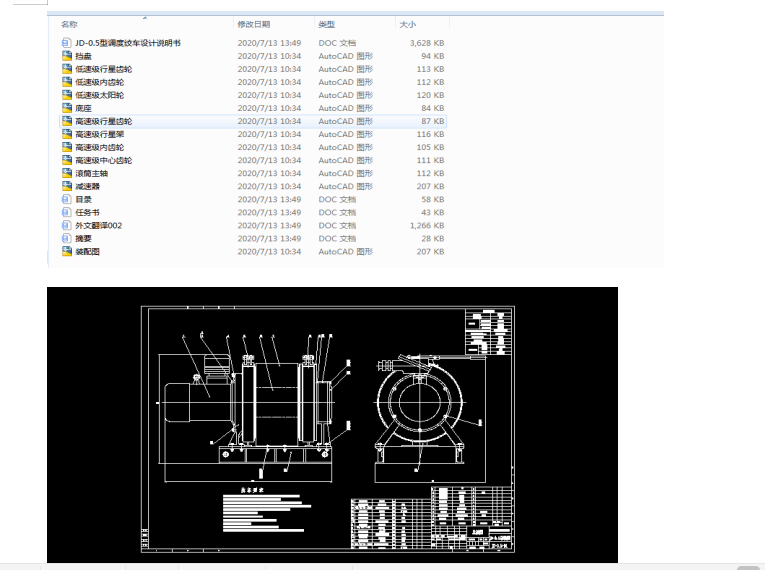Click the file name 减速器
765x570 pixels.
(87, 186)
